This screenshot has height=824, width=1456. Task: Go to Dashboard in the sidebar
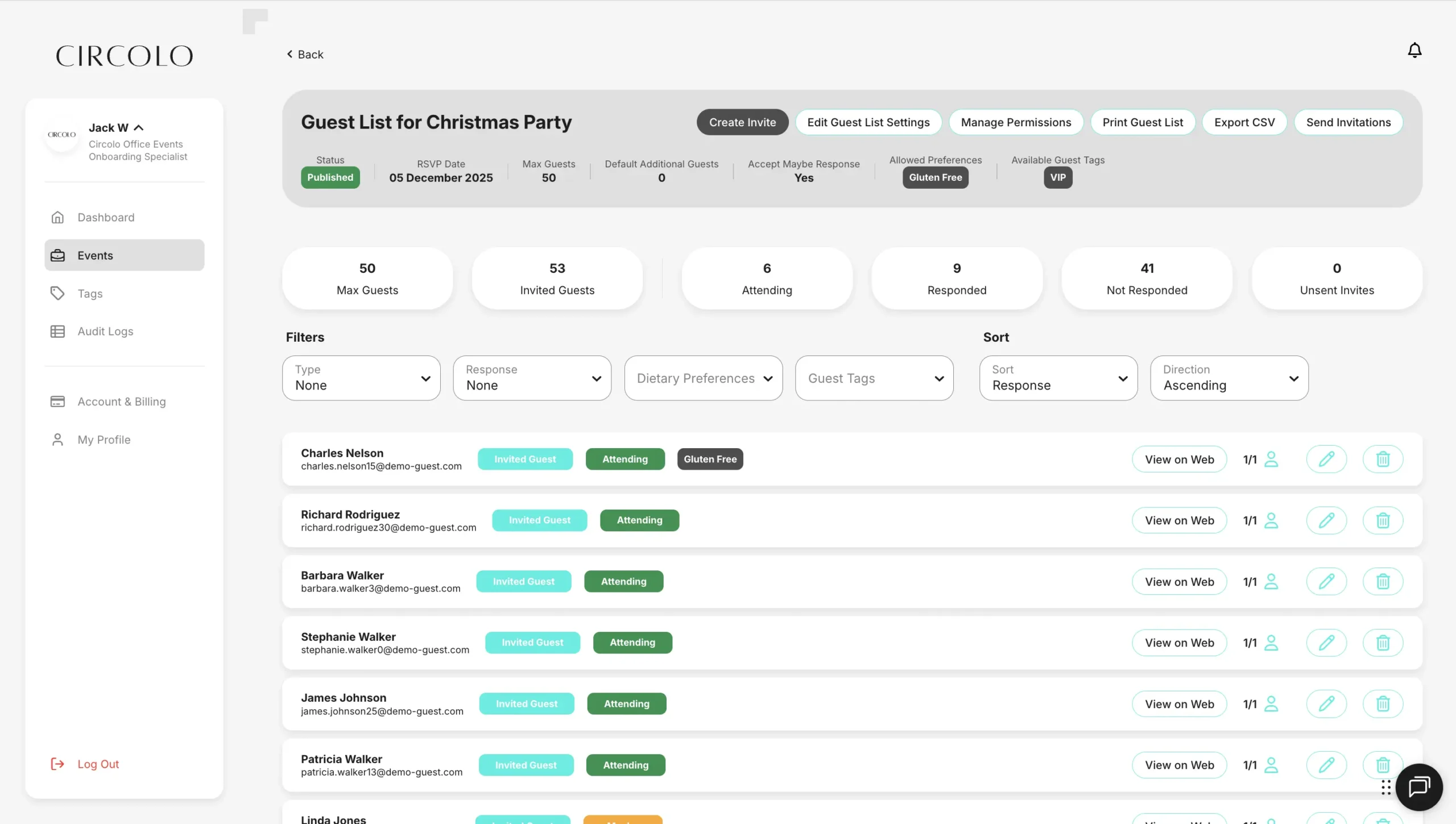[106, 217]
